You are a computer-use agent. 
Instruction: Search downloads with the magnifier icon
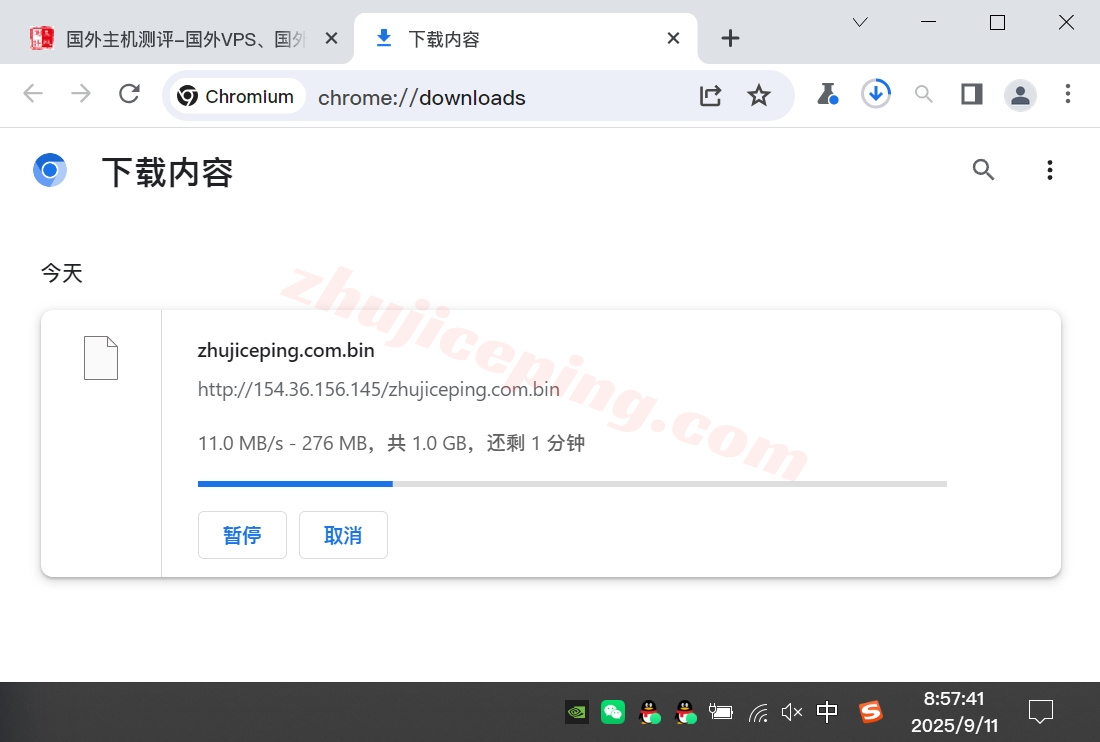[x=983, y=170]
